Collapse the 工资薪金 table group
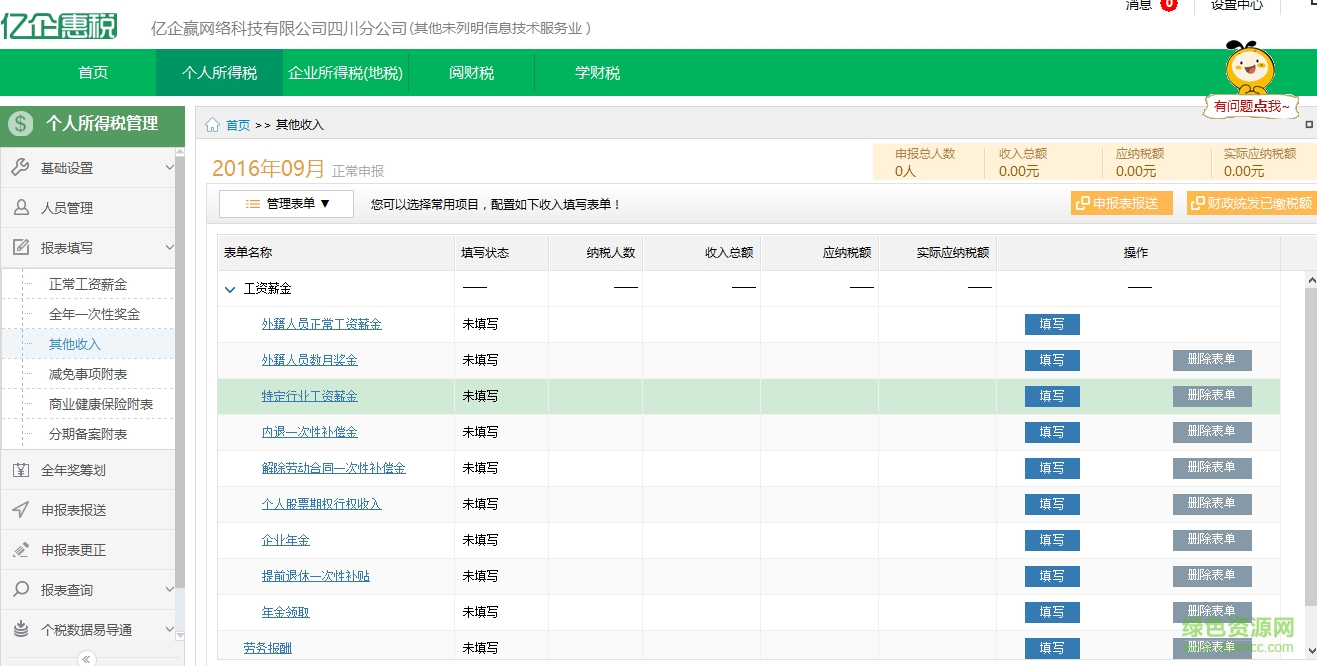 [x=228, y=288]
